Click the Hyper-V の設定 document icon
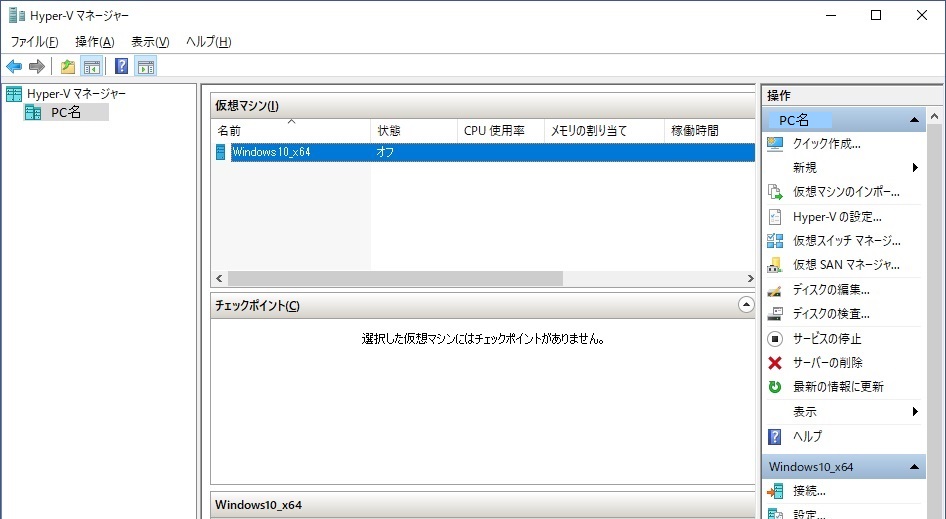This screenshot has width=946, height=519. [x=775, y=217]
